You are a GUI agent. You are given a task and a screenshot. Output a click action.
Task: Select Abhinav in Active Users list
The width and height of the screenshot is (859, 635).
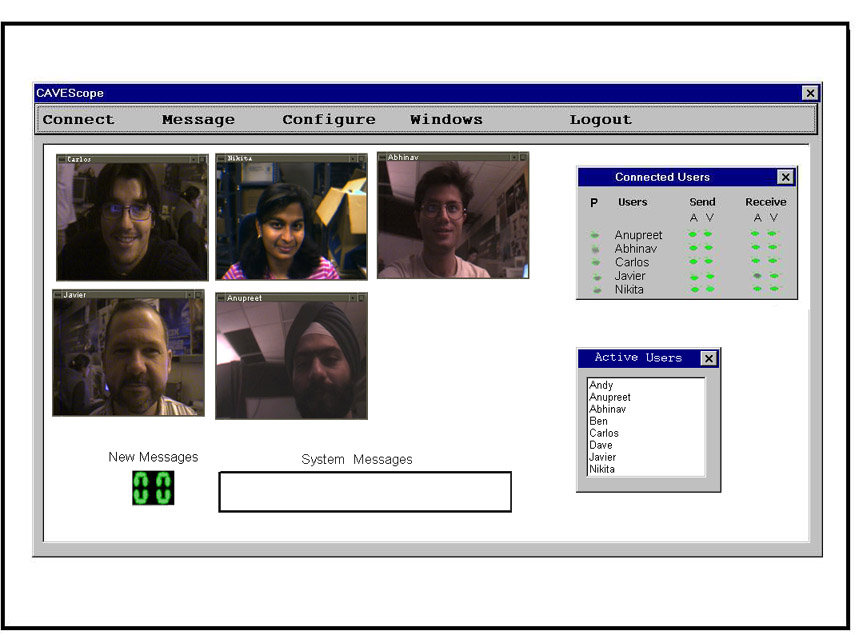click(x=608, y=409)
